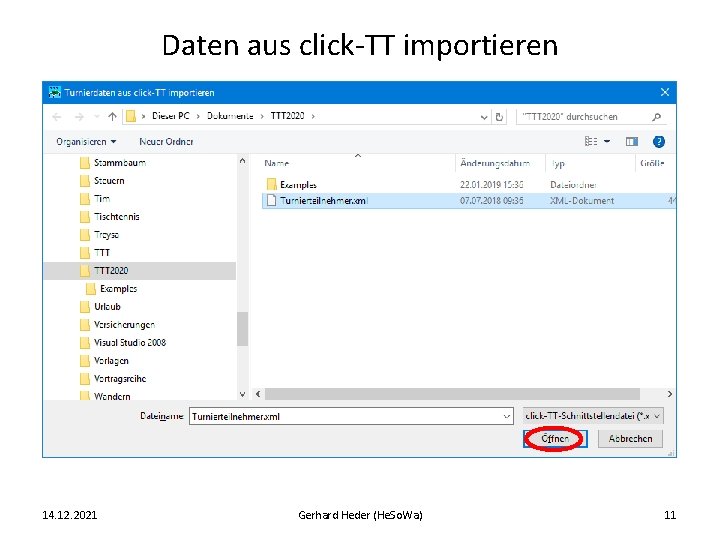Screen dimensions: 720x540
Task: Open the Dateiname dropdown arrow
Action: [x=507, y=416]
